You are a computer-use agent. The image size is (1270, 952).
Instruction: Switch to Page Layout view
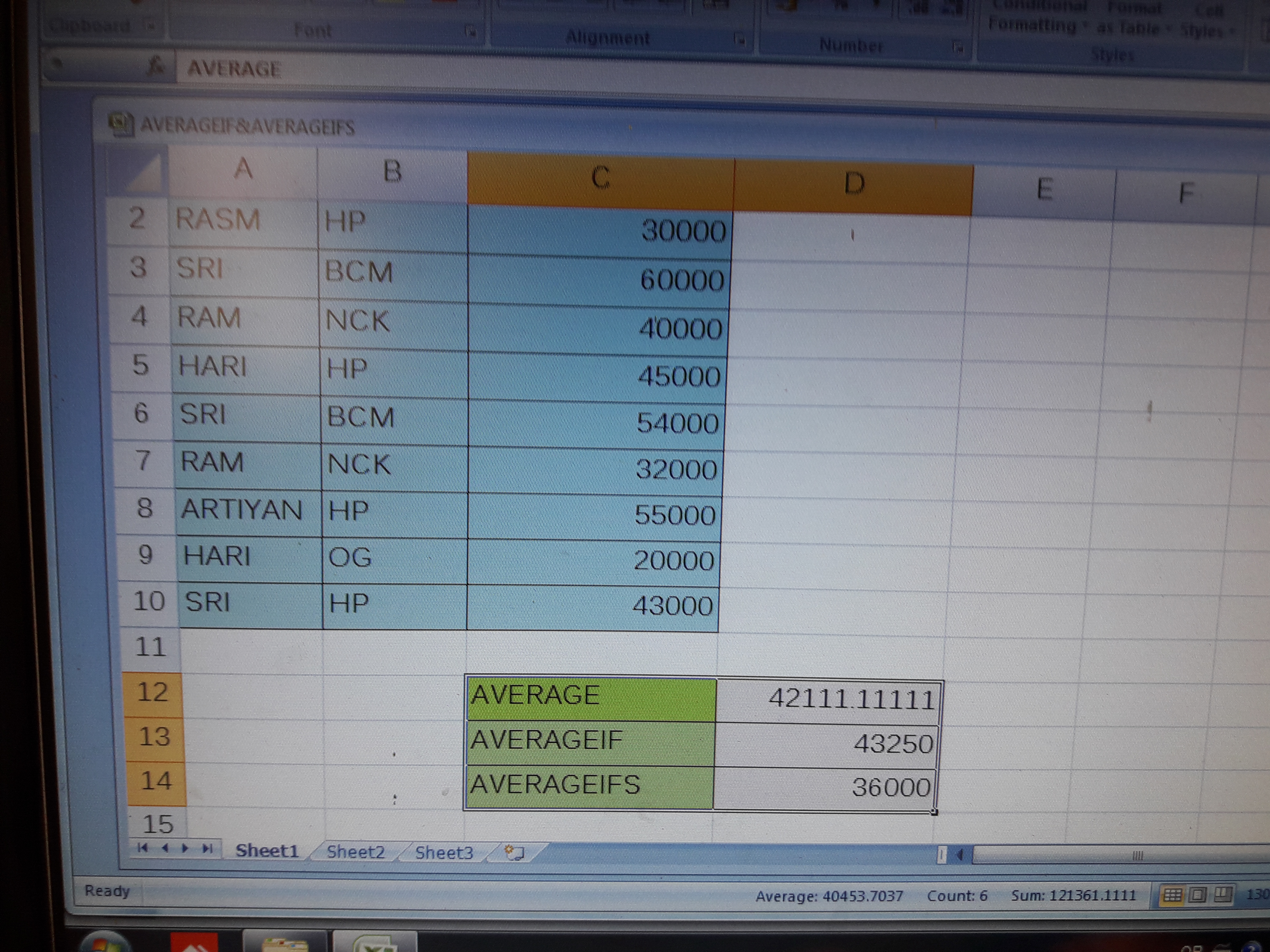click(x=1198, y=894)
